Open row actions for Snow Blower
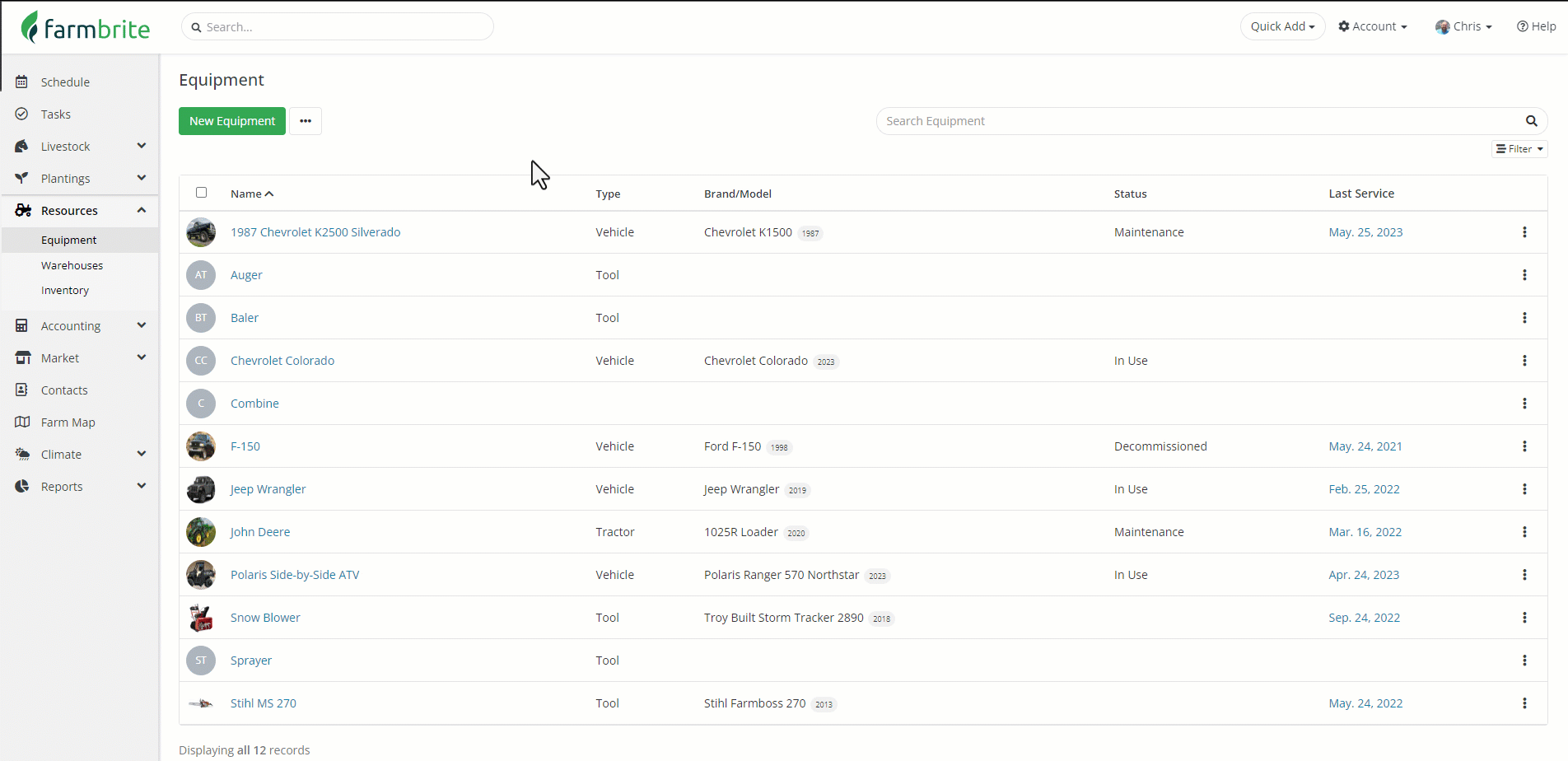Image resolution: width=1568 pixels, height=761 pixels. tap(1524, 618)
